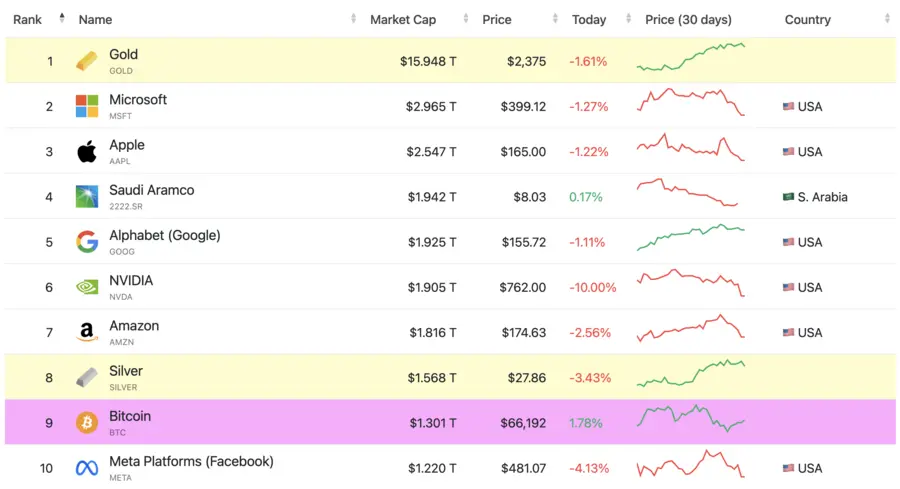Click NVIDIA's 30-day price chart

[x=690, y=283]
